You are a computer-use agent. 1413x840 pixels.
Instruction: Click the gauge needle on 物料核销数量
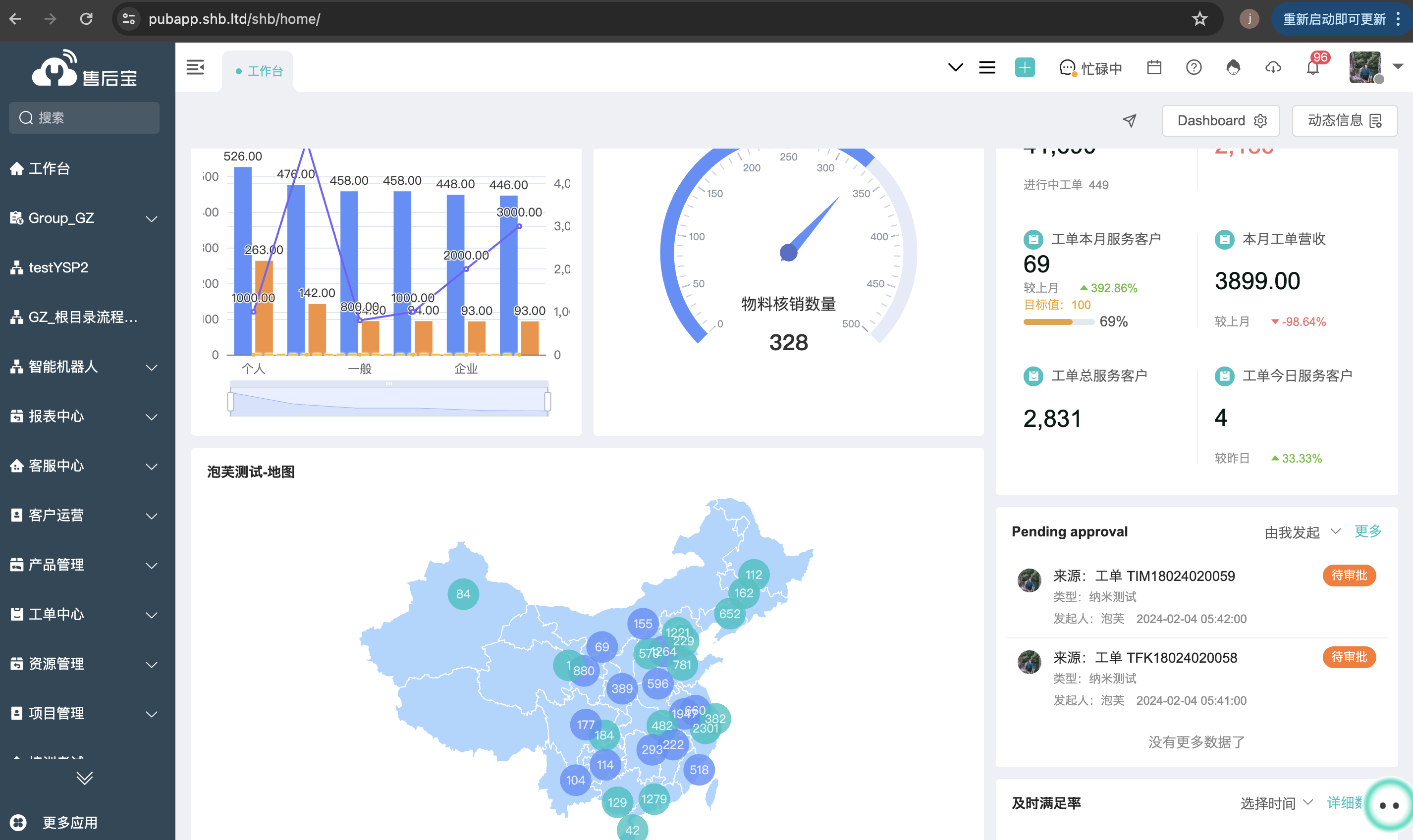point(811,227)
